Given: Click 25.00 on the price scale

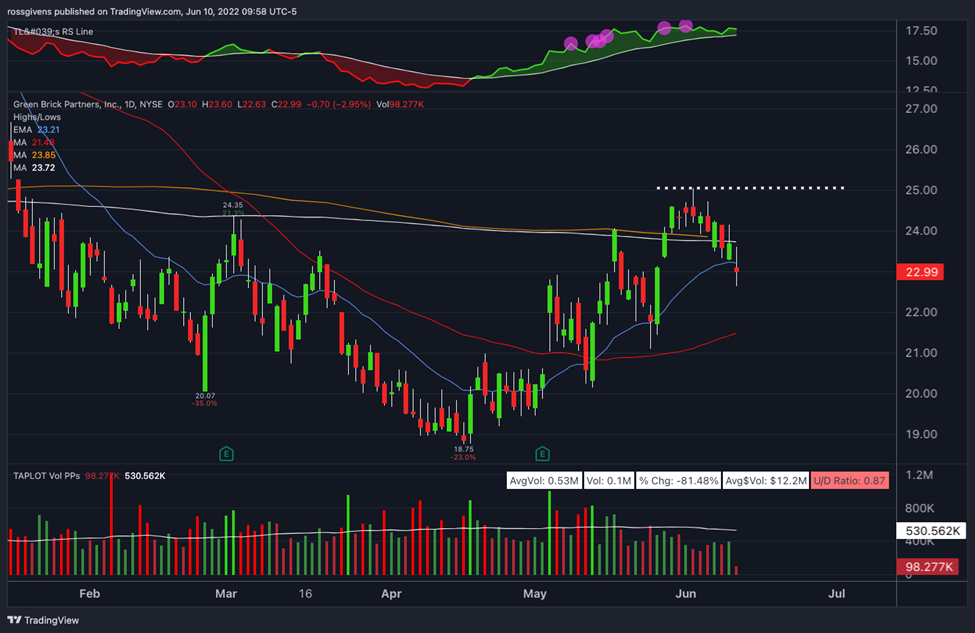Looking at the screenshot, I should tap(922, 190).
